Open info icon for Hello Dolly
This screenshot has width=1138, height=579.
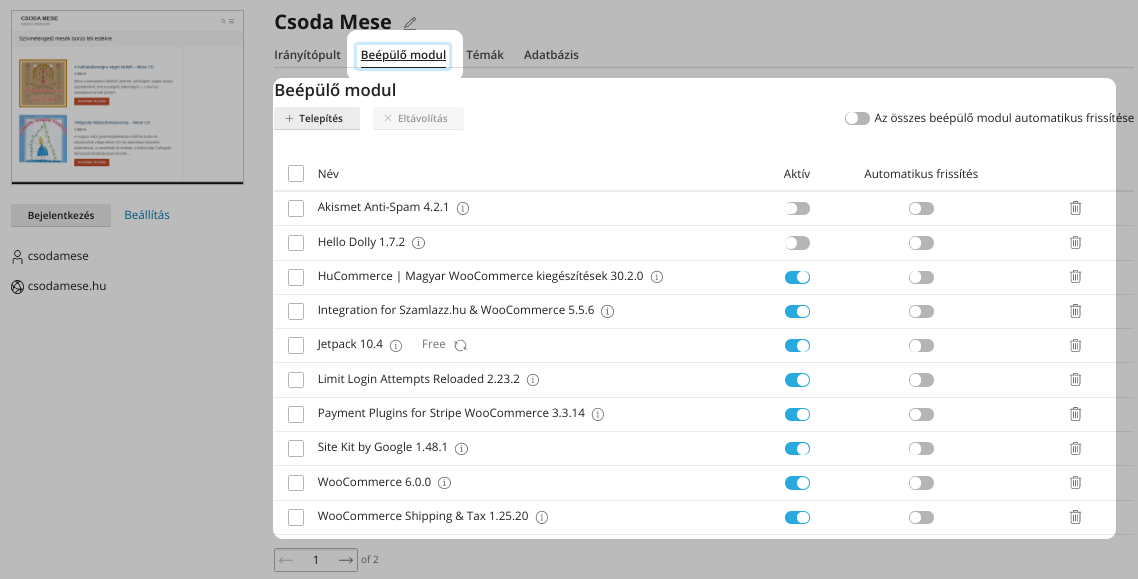pos(418,243)
